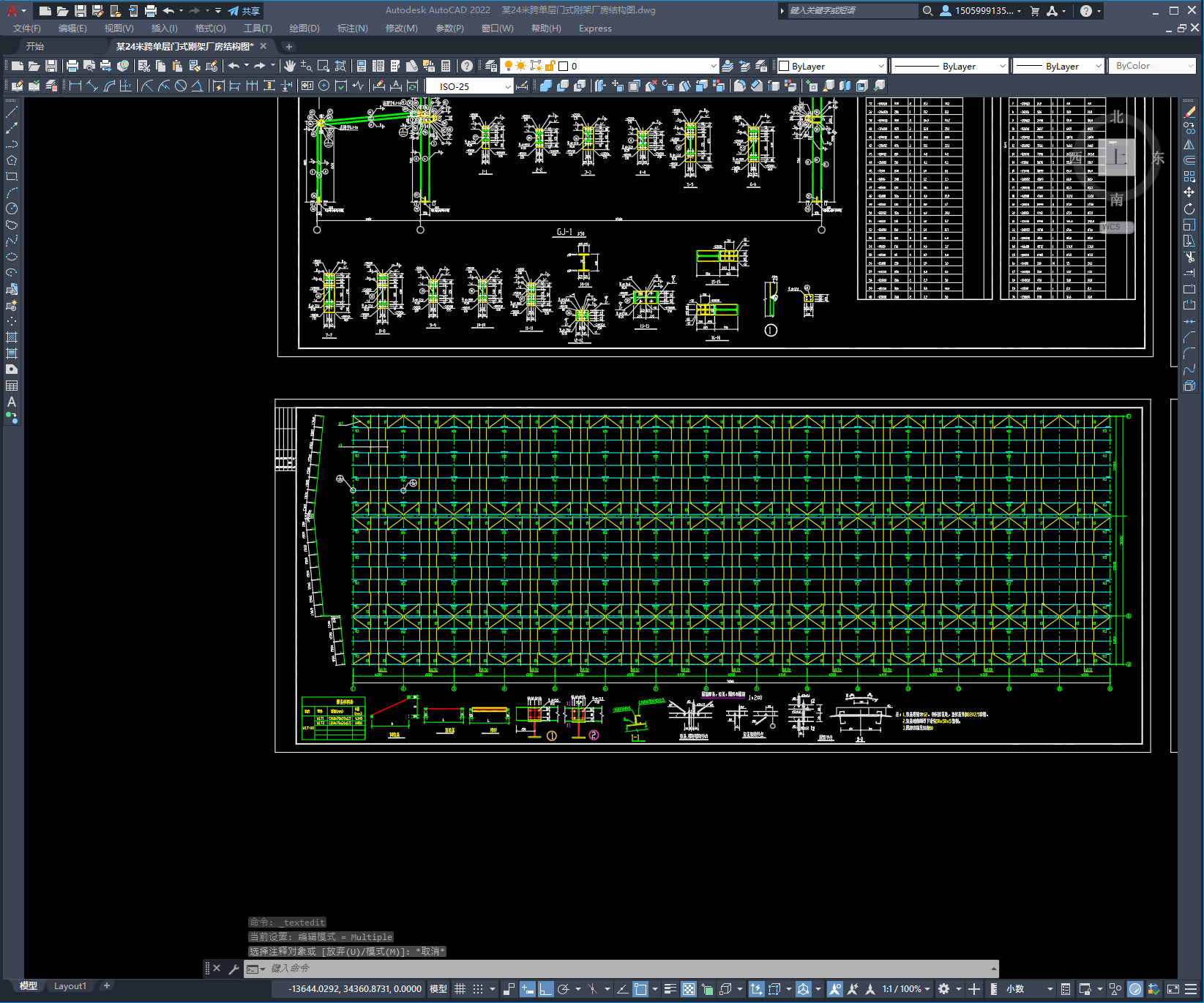This screenshot has height=1003, width=1204.
Task: Open the ISO-25 dimension style dropdown
Action: pyautogui.click(x=507, y=86)
